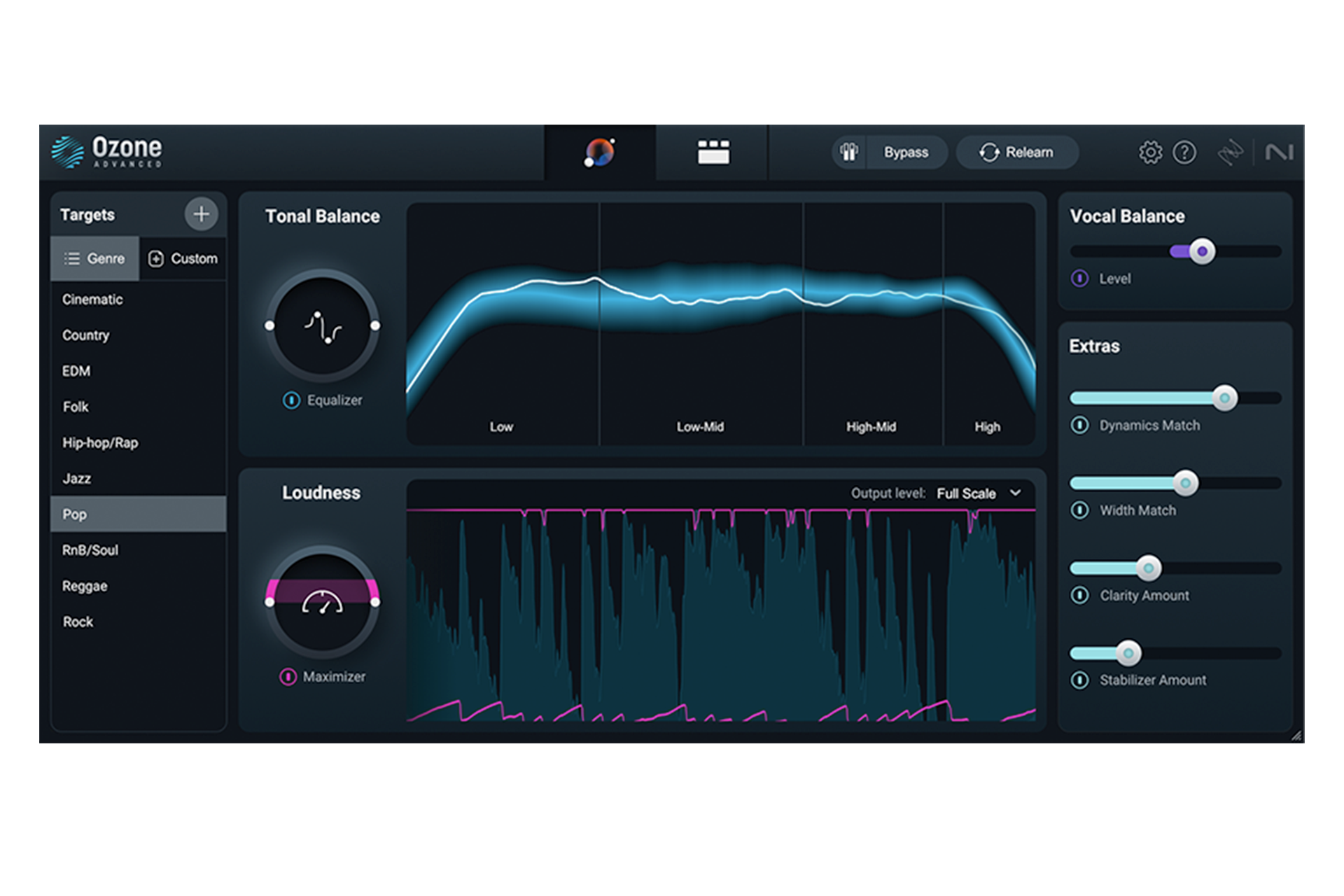The image size is (1344, 896).
Task: Select the Jazz genre target
Action: coord(139,478)
